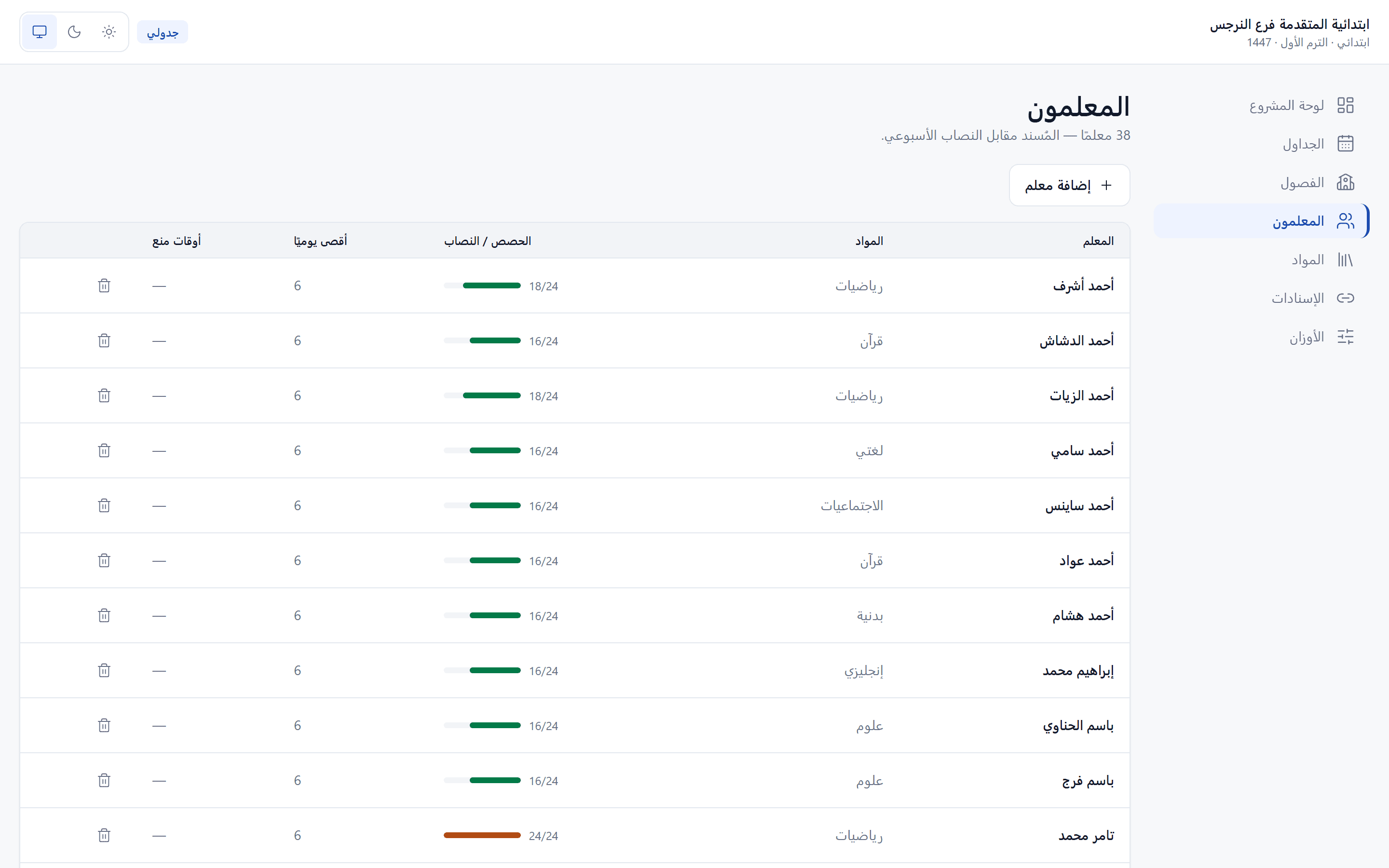Screen dimensions: 1389x868
Task: Select teacher name إبراهيم محمد
Action: point(1078,670)
